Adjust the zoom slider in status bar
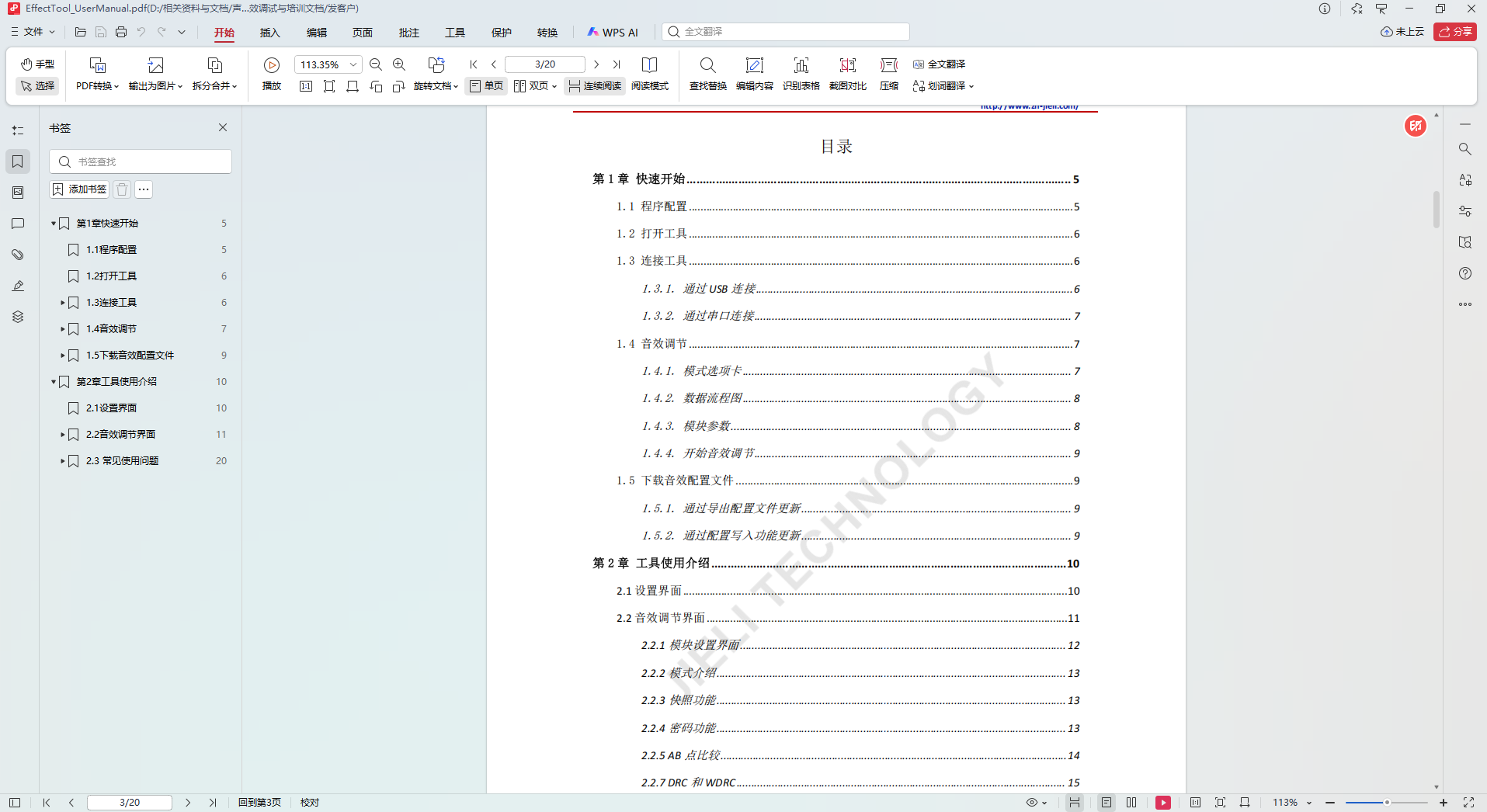This screenshot has height=812, width=1487. point(1387,803)
